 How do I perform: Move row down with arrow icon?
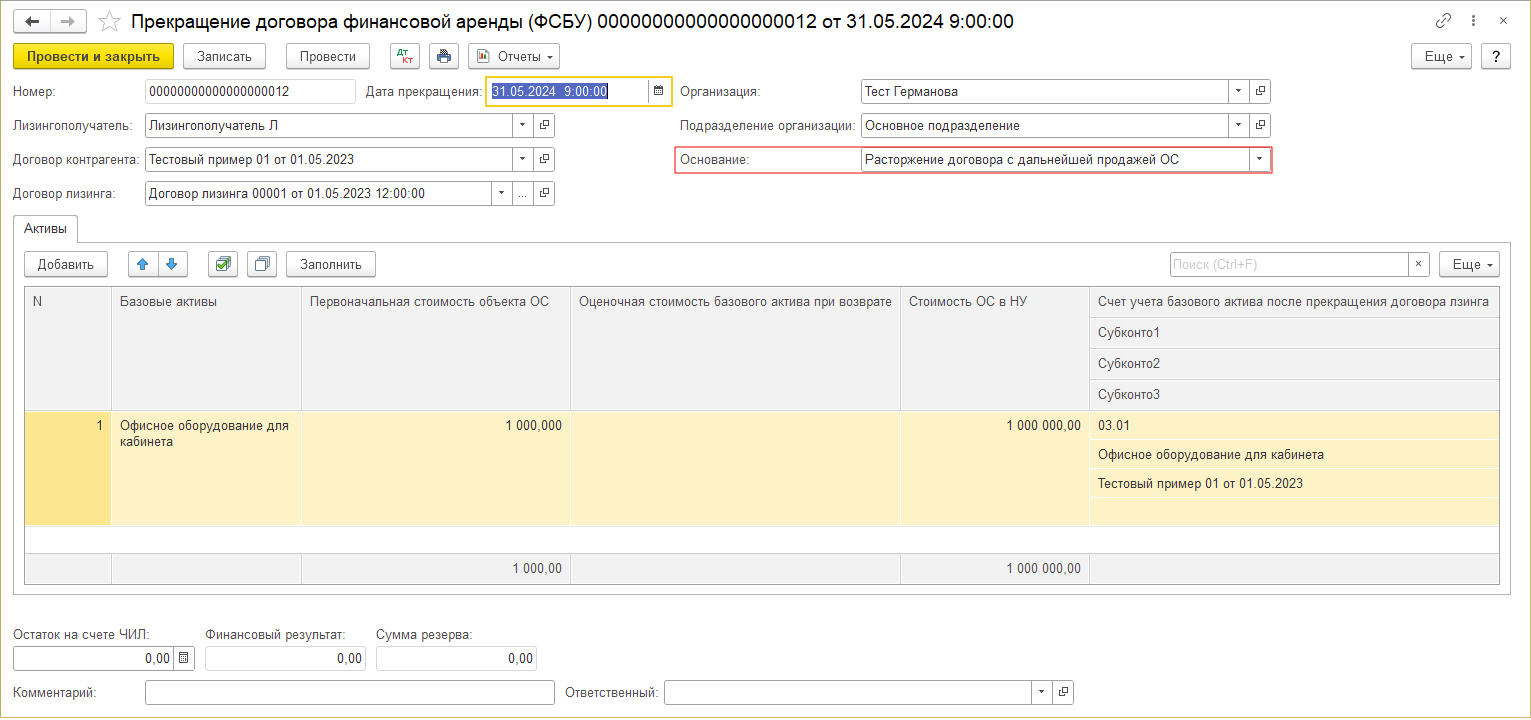pos(171,264)
